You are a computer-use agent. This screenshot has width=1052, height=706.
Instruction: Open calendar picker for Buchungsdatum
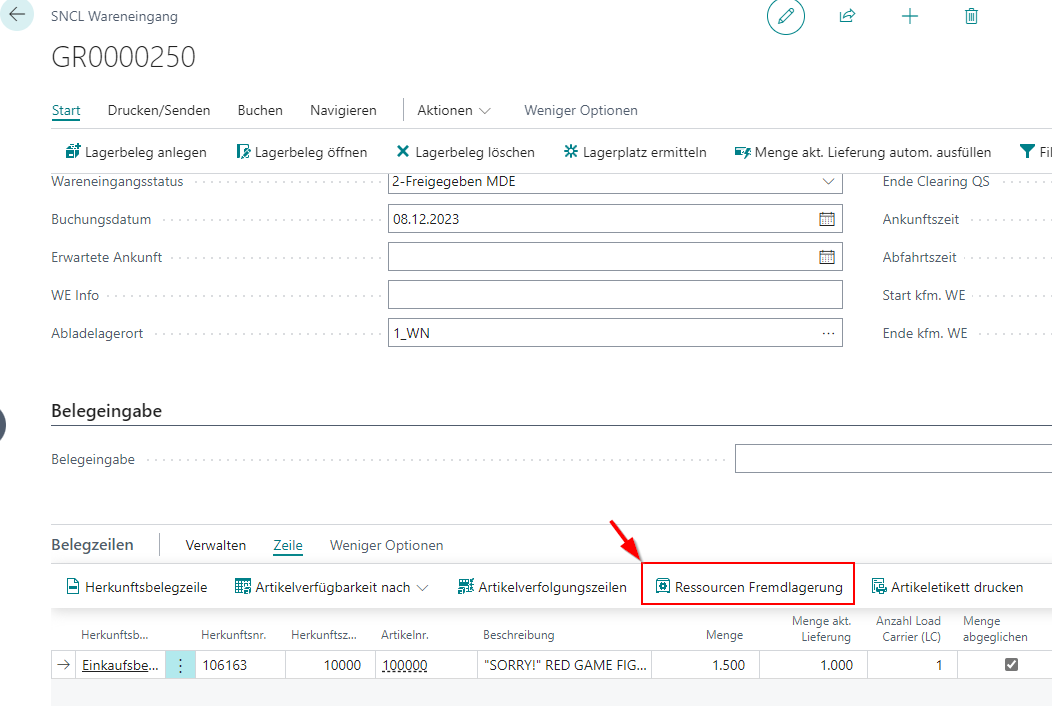[x=827, y=219]
